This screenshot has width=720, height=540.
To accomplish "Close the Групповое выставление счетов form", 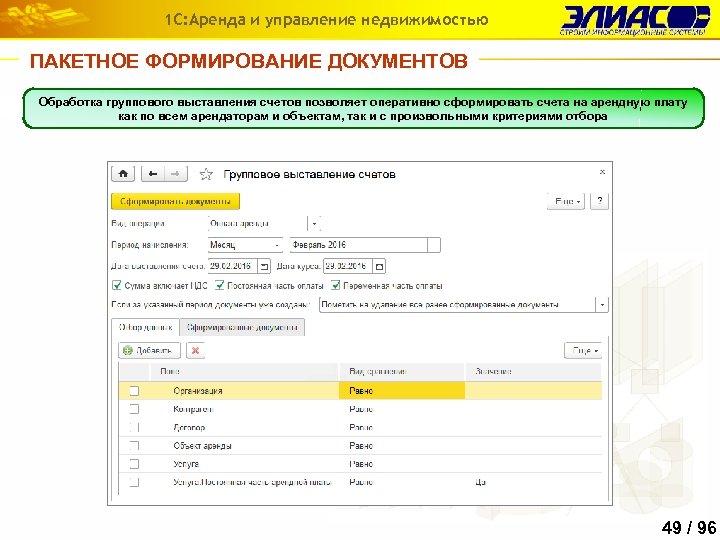I will 602,172.
